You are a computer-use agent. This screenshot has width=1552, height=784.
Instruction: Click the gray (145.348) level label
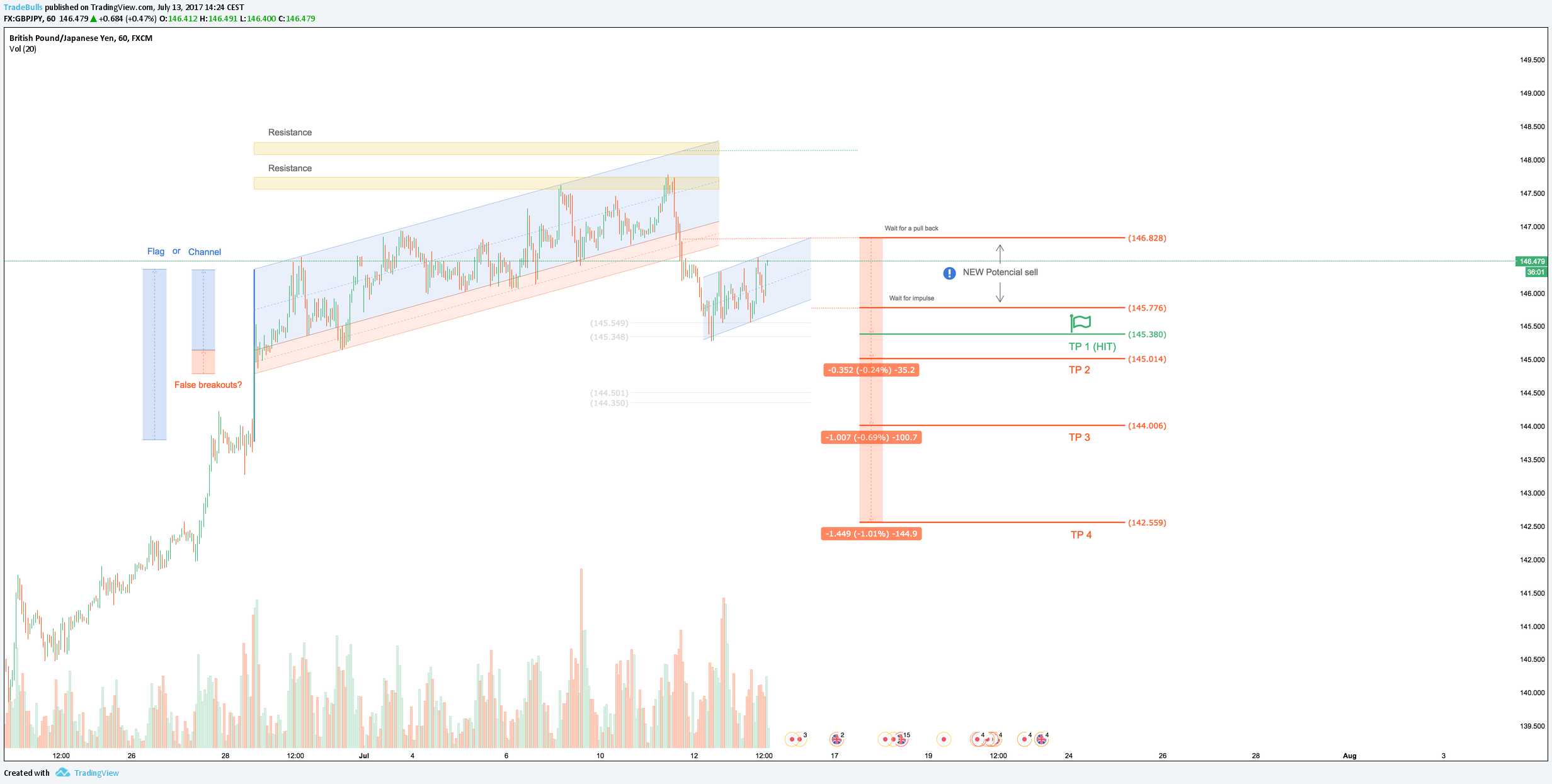pyautogui.click(x=609, y=337)
